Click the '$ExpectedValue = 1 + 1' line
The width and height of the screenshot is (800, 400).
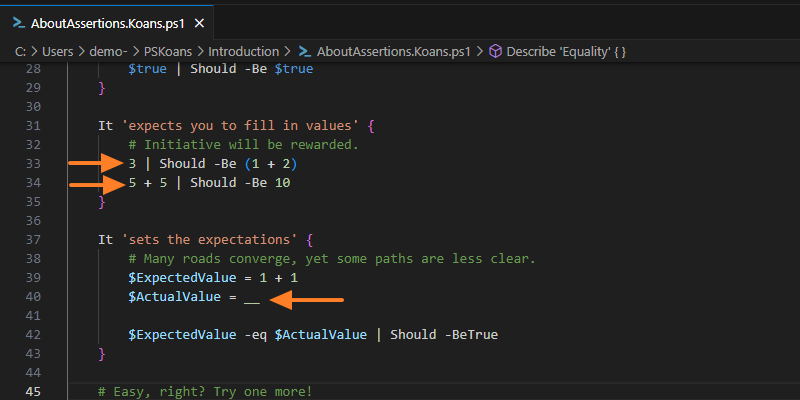[208, 278]
